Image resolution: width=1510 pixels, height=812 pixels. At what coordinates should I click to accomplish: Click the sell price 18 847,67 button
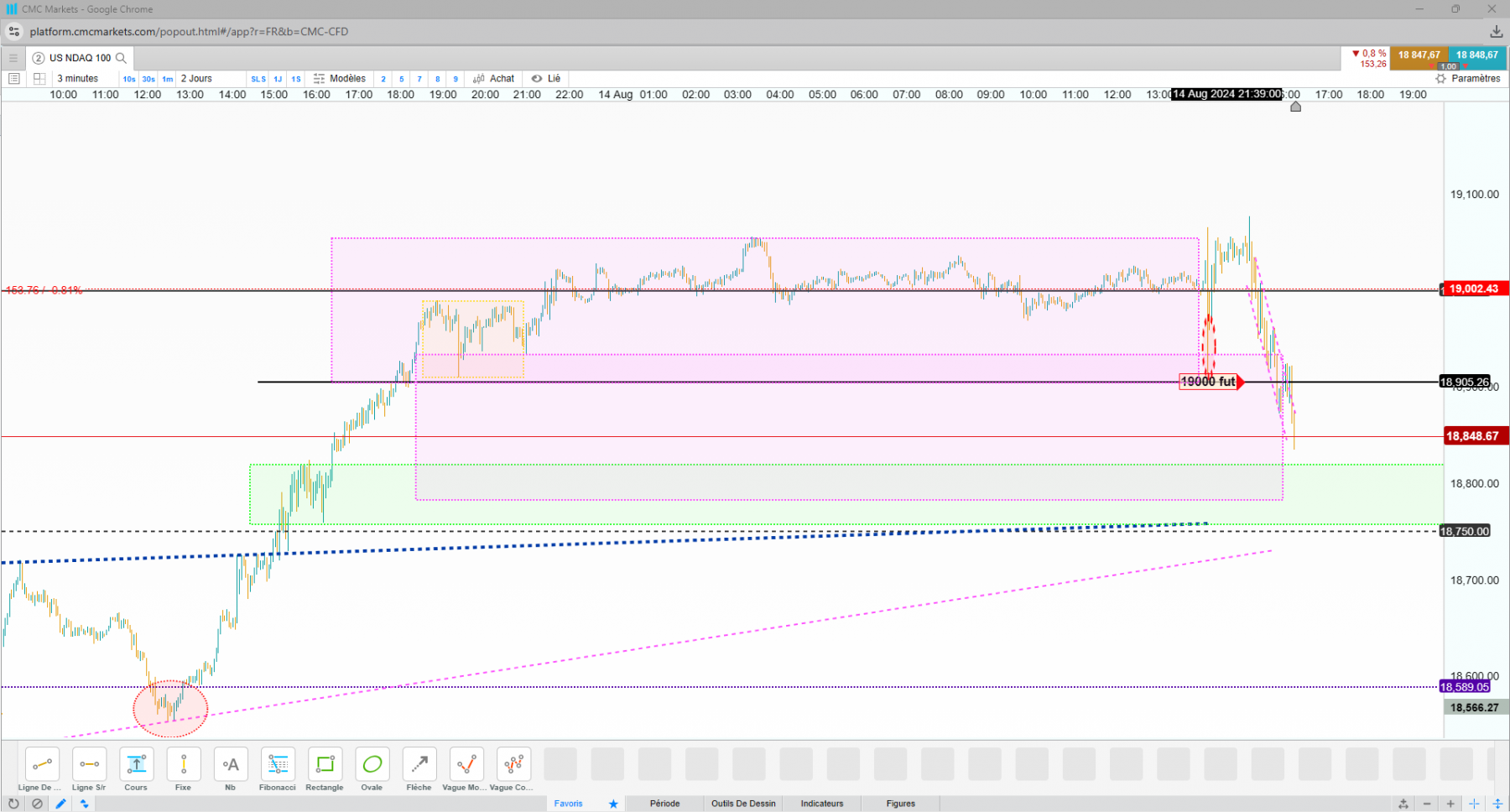click(1419, 58)
